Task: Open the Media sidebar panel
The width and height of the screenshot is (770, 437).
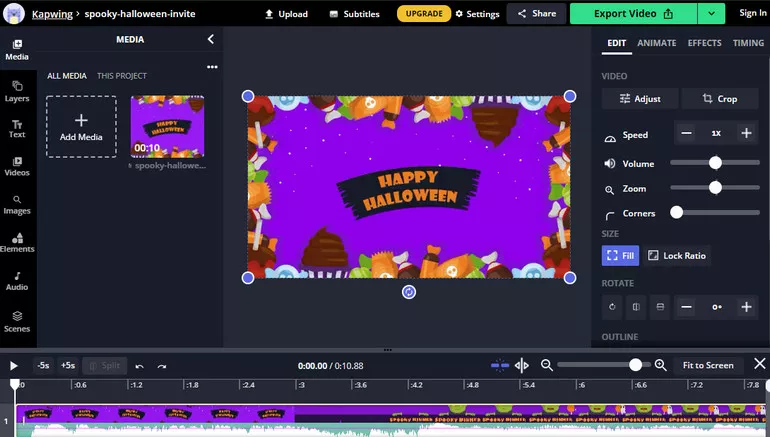Action: [x=17, y=50]
